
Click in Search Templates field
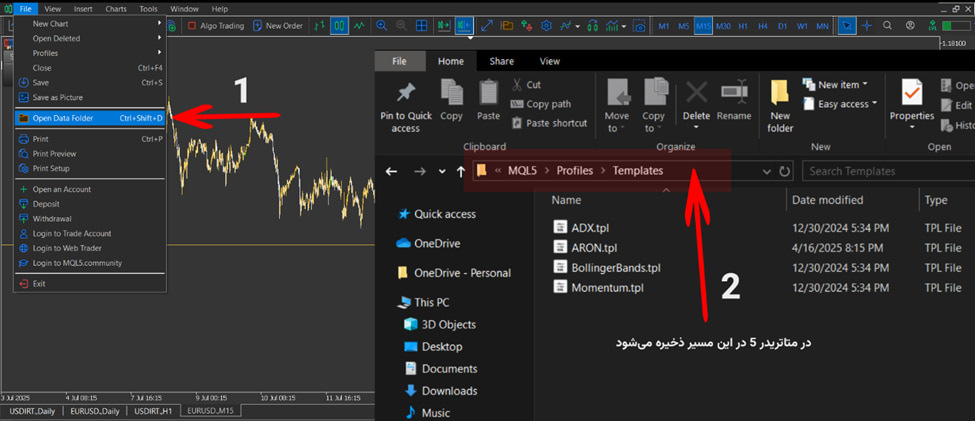[889, 171]
